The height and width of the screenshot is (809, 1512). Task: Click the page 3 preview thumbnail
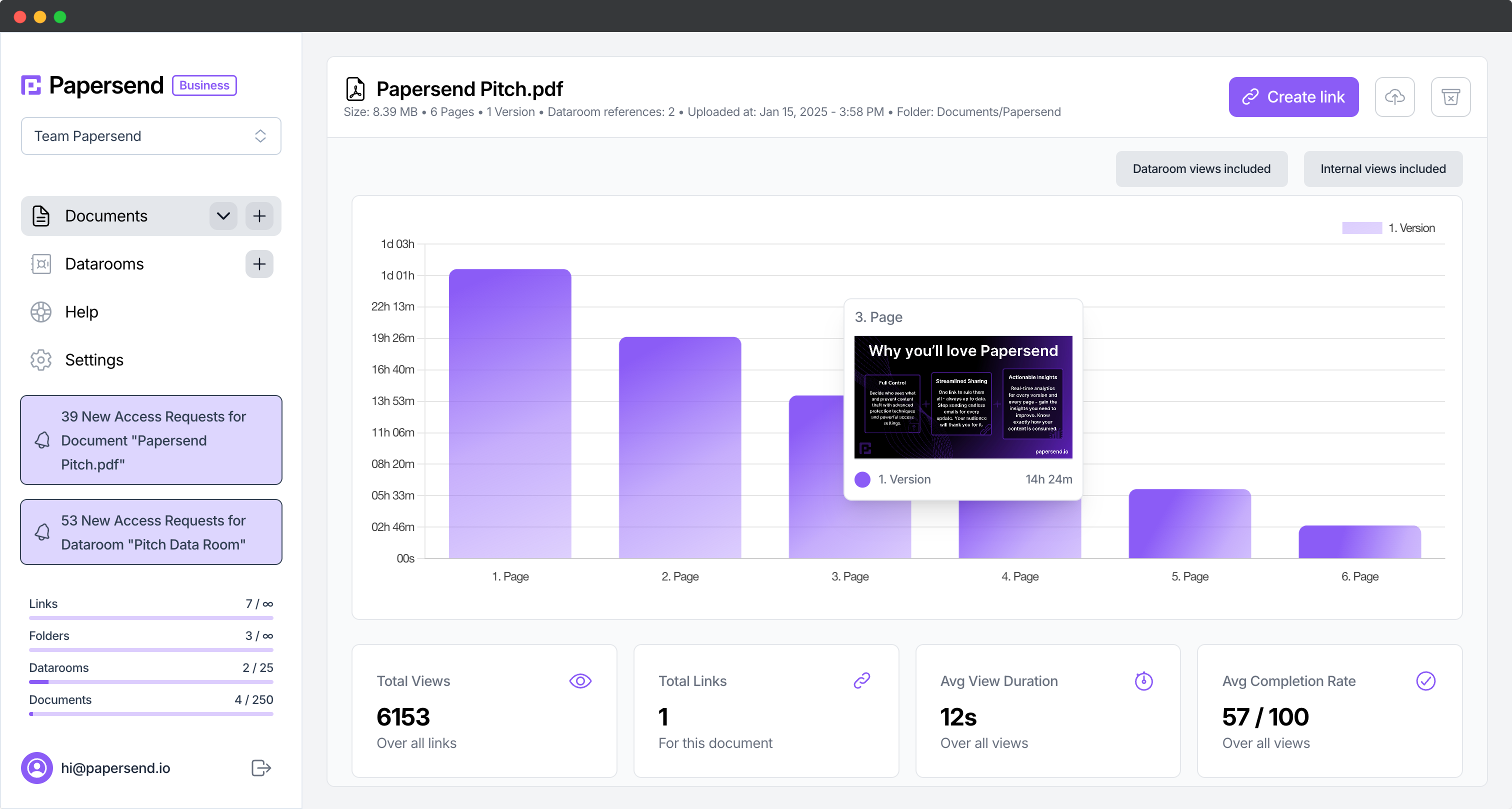[962, 396]
